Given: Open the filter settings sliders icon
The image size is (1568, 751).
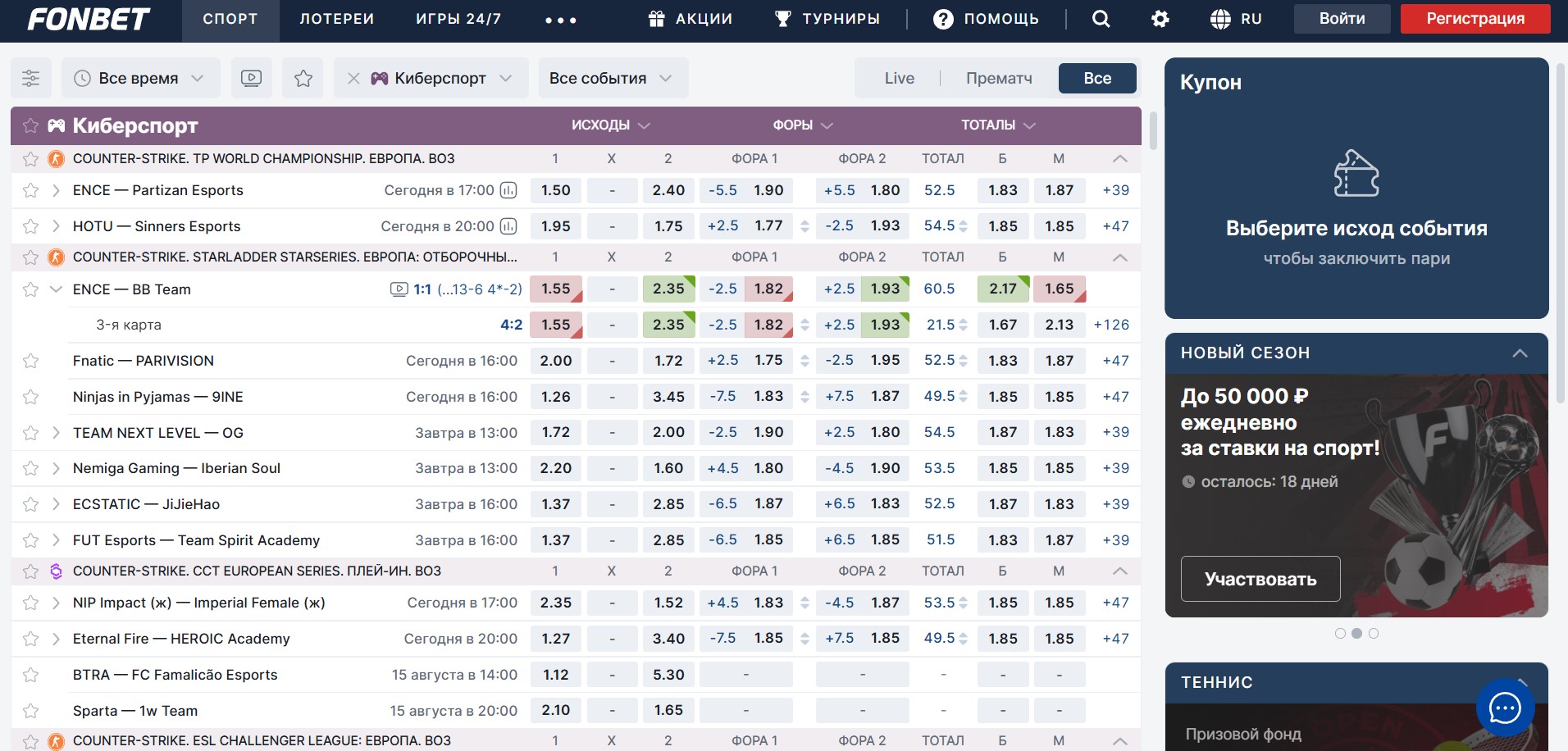Looking at the screenshot, I should tap(30, 79).
